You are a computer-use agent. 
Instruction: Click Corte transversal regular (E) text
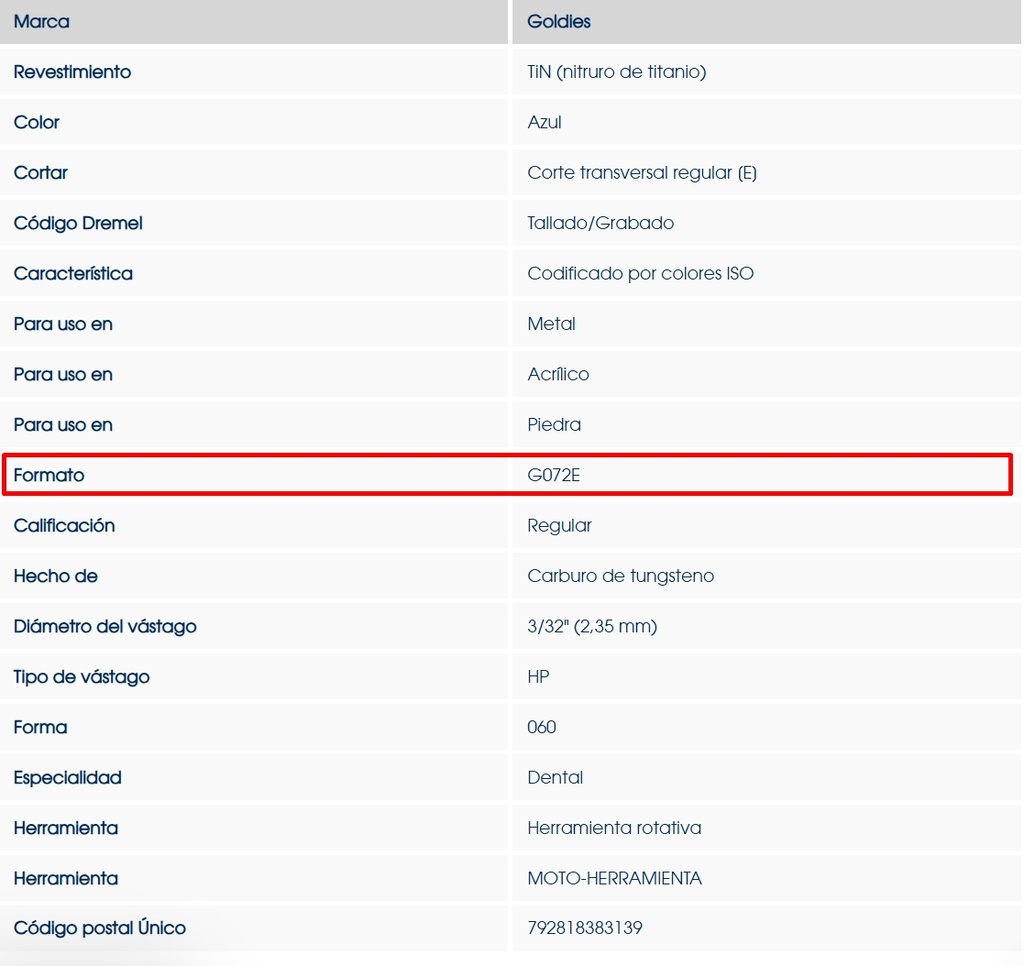[641, 173]
